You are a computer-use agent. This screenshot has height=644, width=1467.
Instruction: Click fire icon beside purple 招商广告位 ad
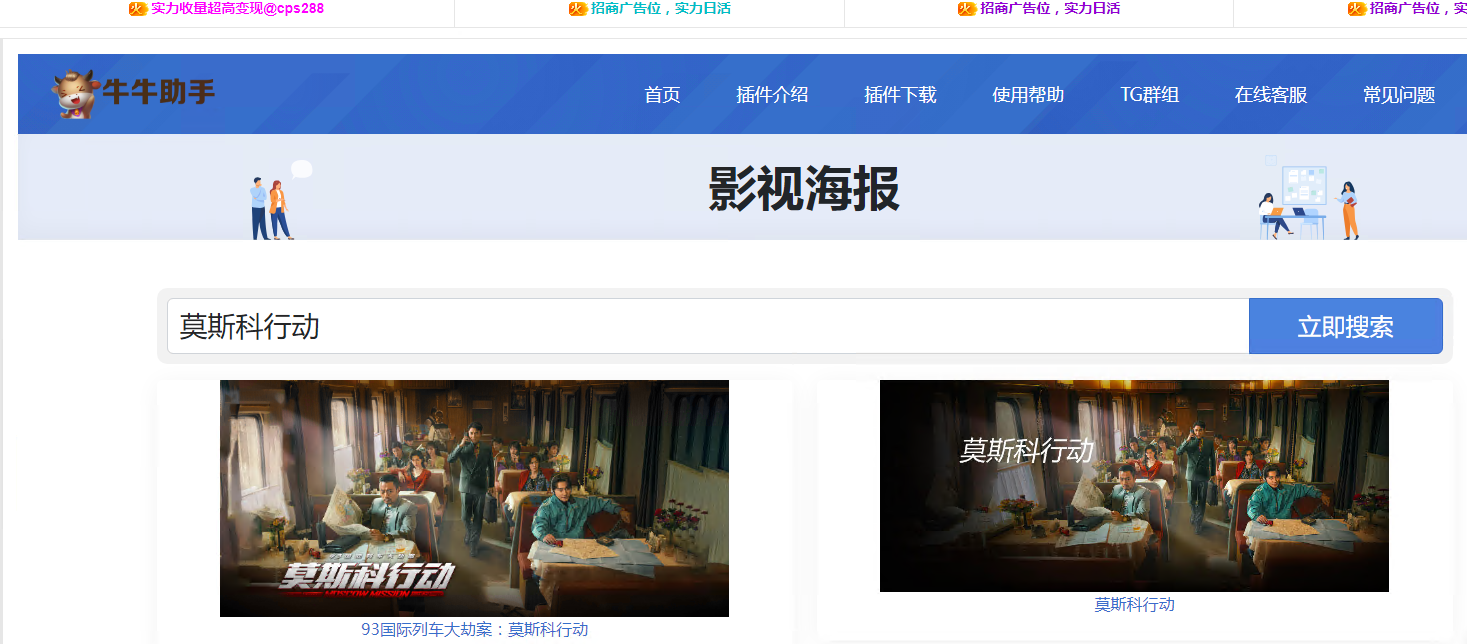click(x=967, y=9)
